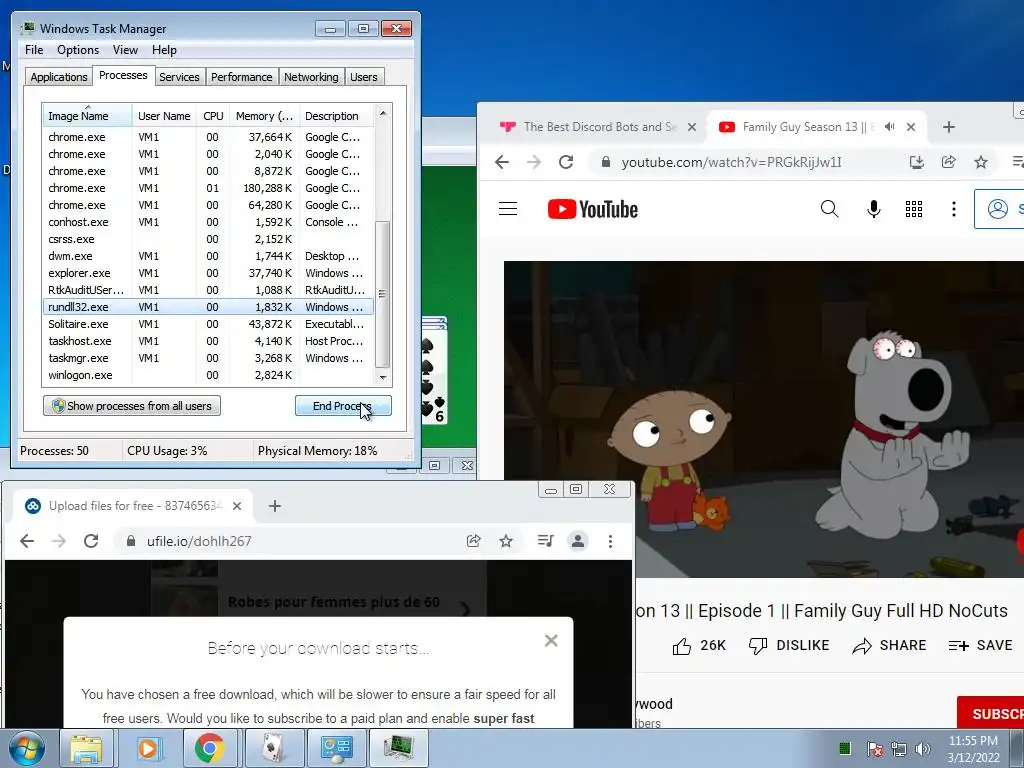Open Task Manager File menu
The image size is (1024, 768).
pos(34,50)
